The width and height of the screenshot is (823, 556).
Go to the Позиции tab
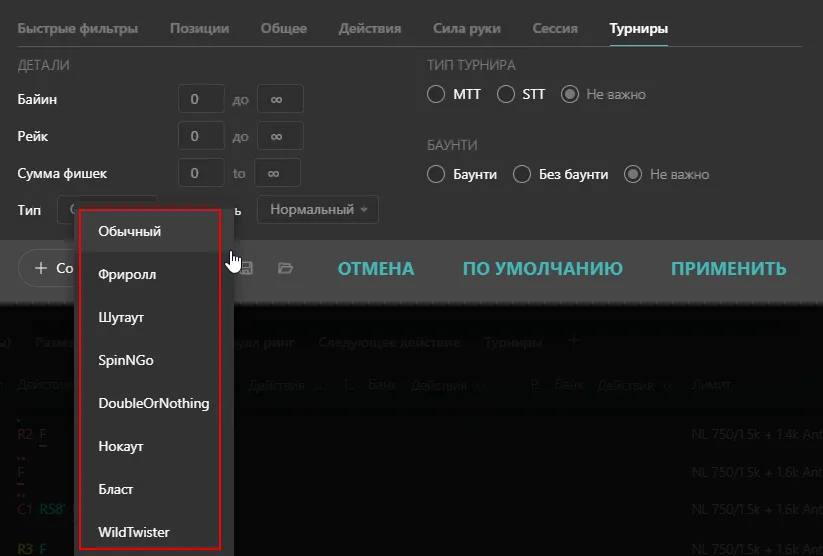coord(199,28)
